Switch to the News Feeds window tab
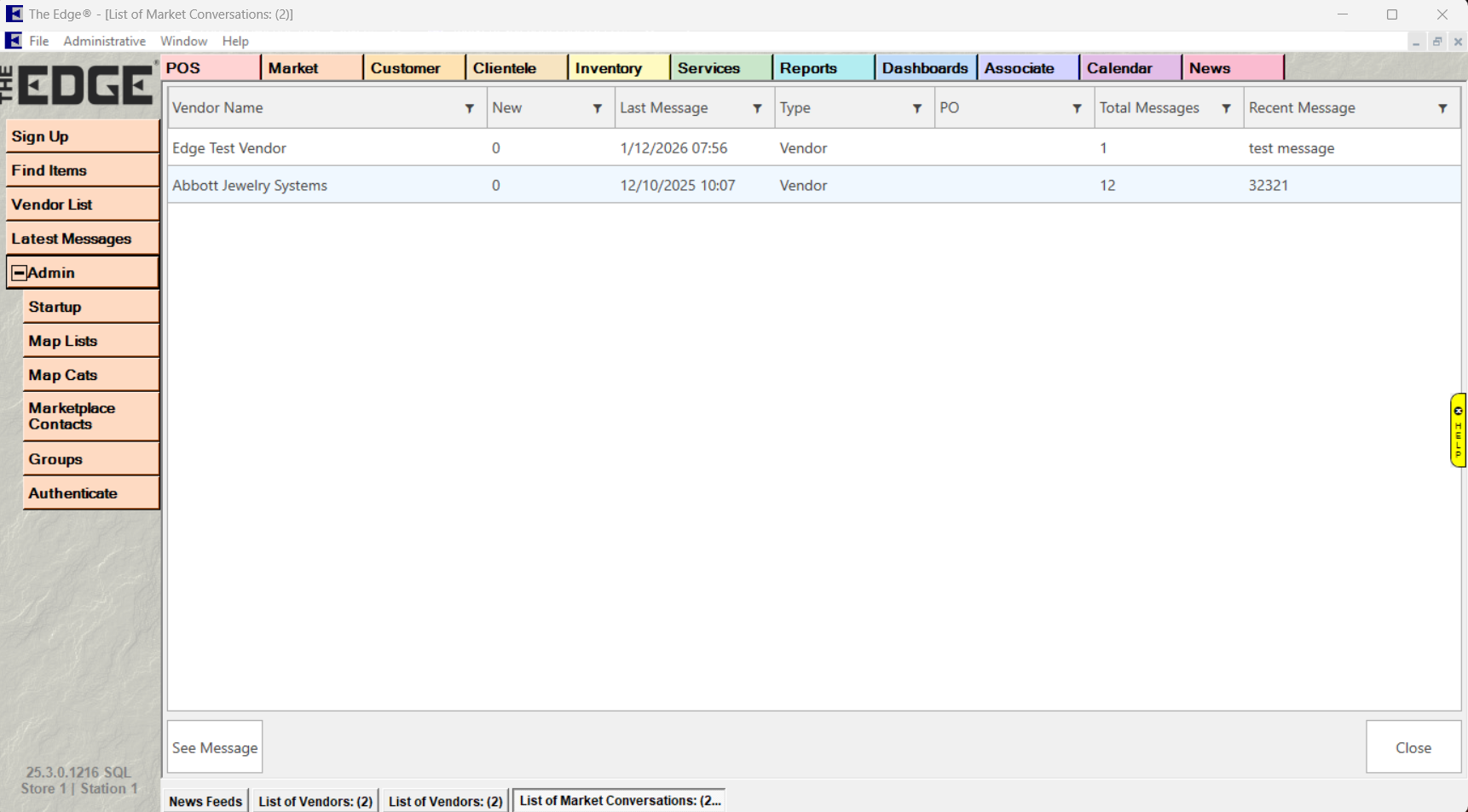Image resolution: width=1468 pixels, height=812 pixels. pyautogui.click(x=205, y=801)
